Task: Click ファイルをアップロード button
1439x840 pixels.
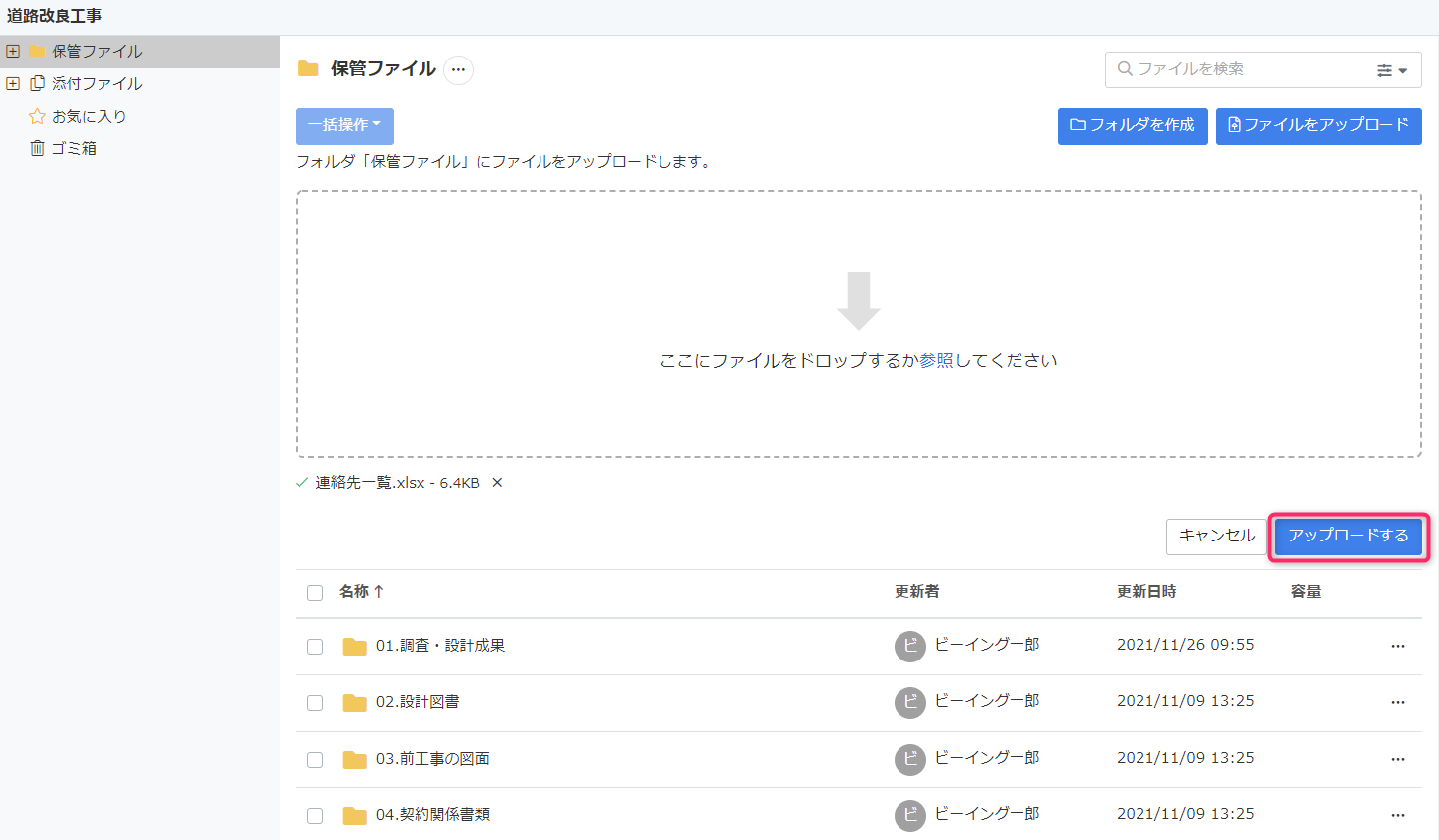Action: (x=1319, y=126)
